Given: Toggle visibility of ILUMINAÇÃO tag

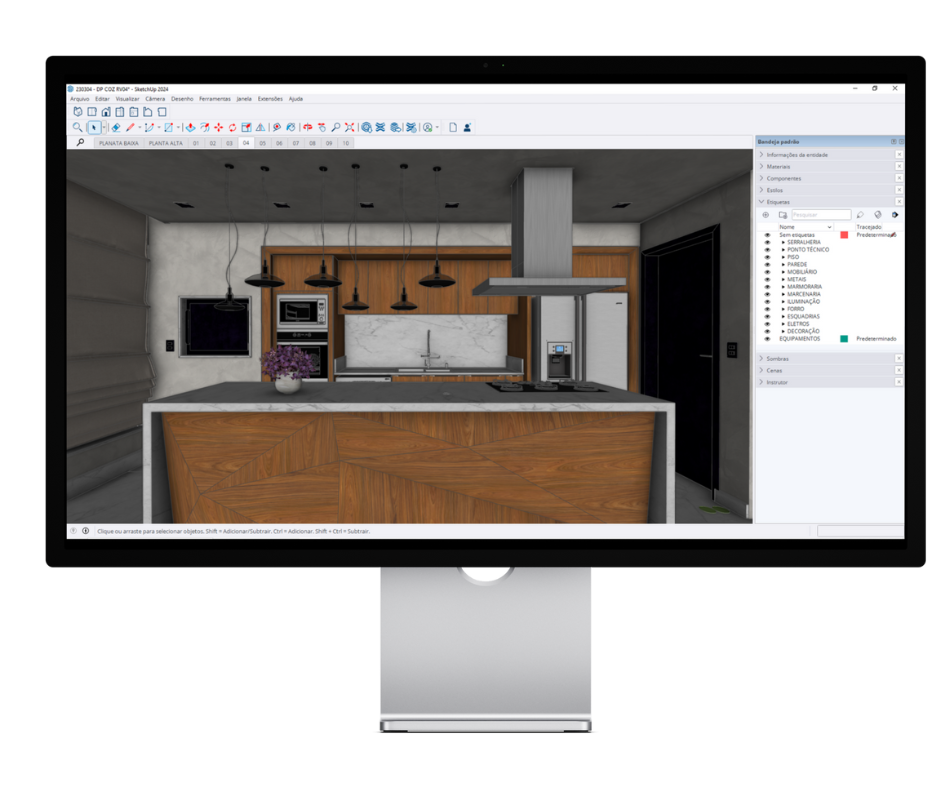Looking at the screenshot, I should point(767,301).
